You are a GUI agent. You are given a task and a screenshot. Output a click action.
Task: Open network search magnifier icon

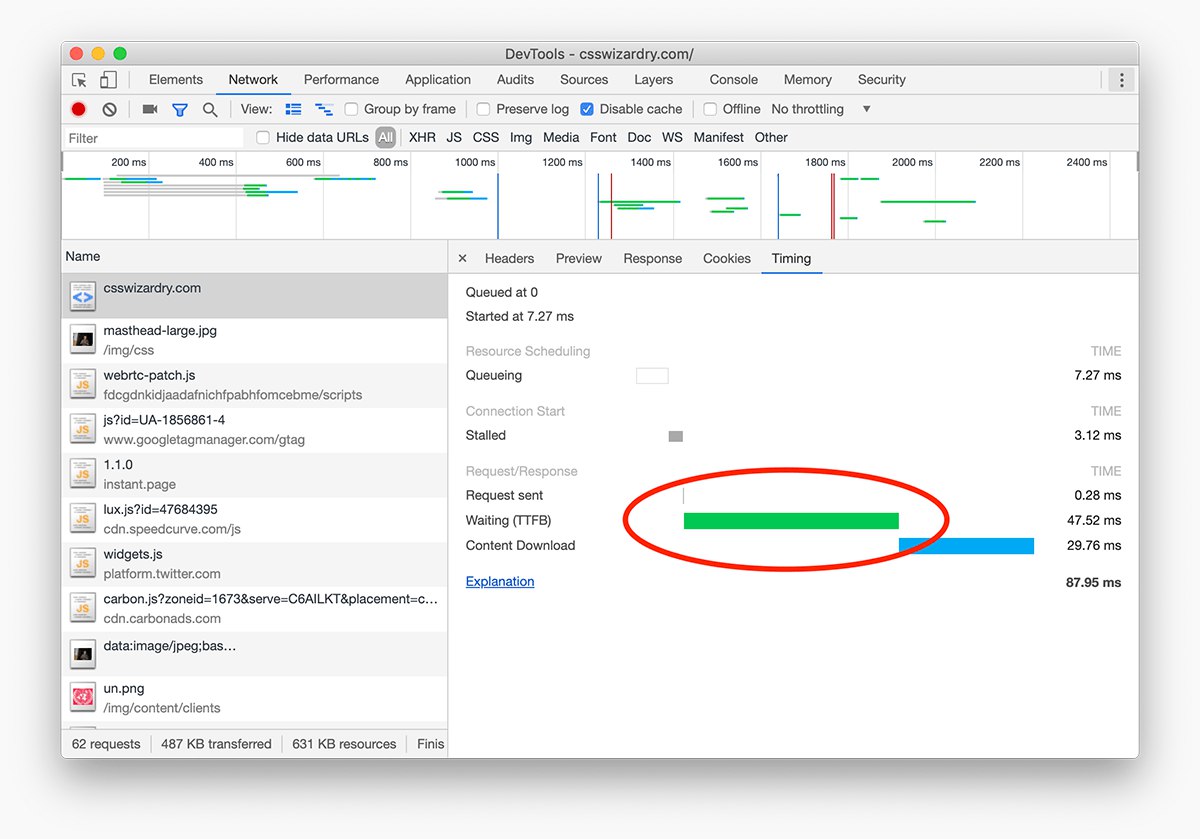pos(210,110)
